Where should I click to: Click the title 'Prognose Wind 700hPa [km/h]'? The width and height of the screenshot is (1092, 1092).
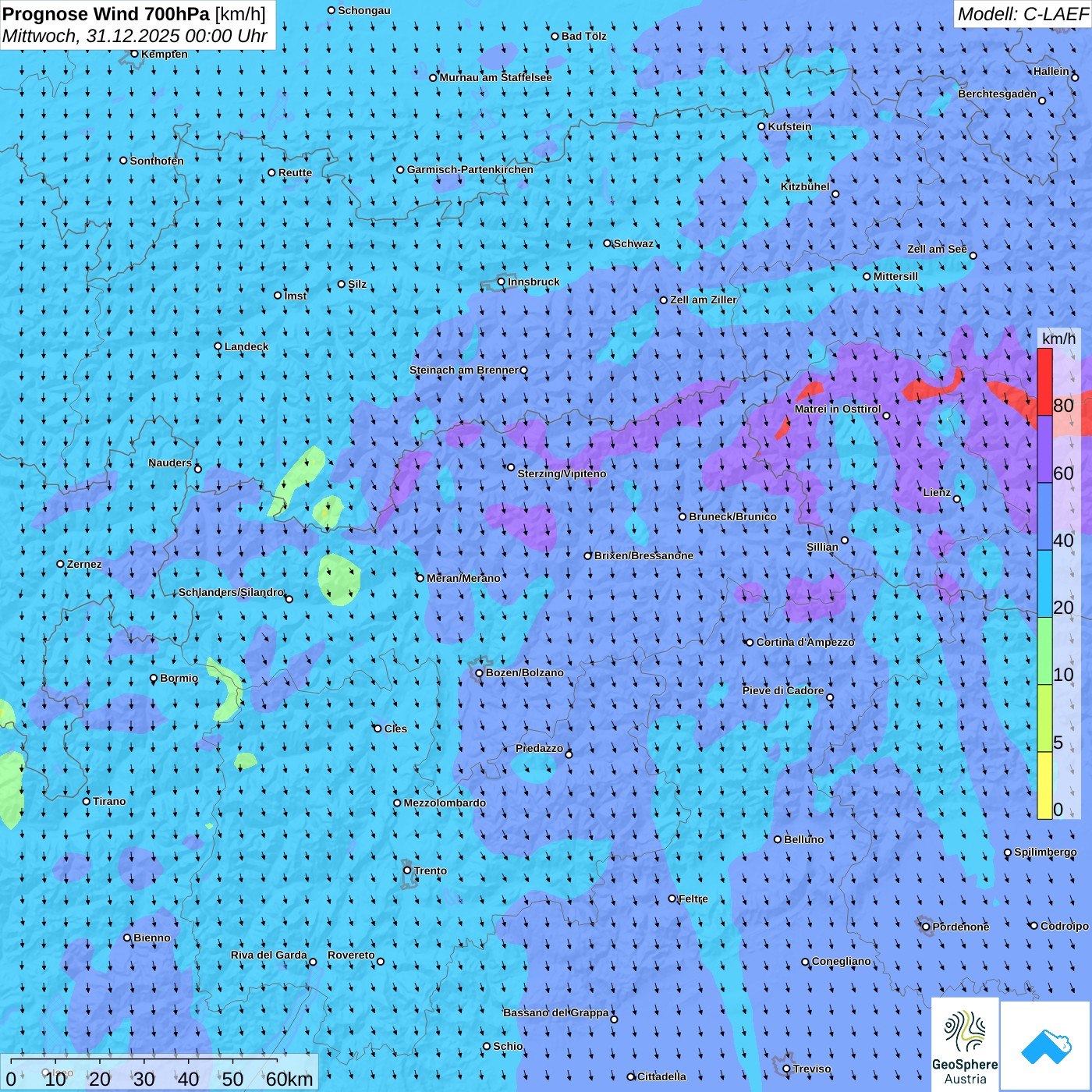(x=134, y=14)
